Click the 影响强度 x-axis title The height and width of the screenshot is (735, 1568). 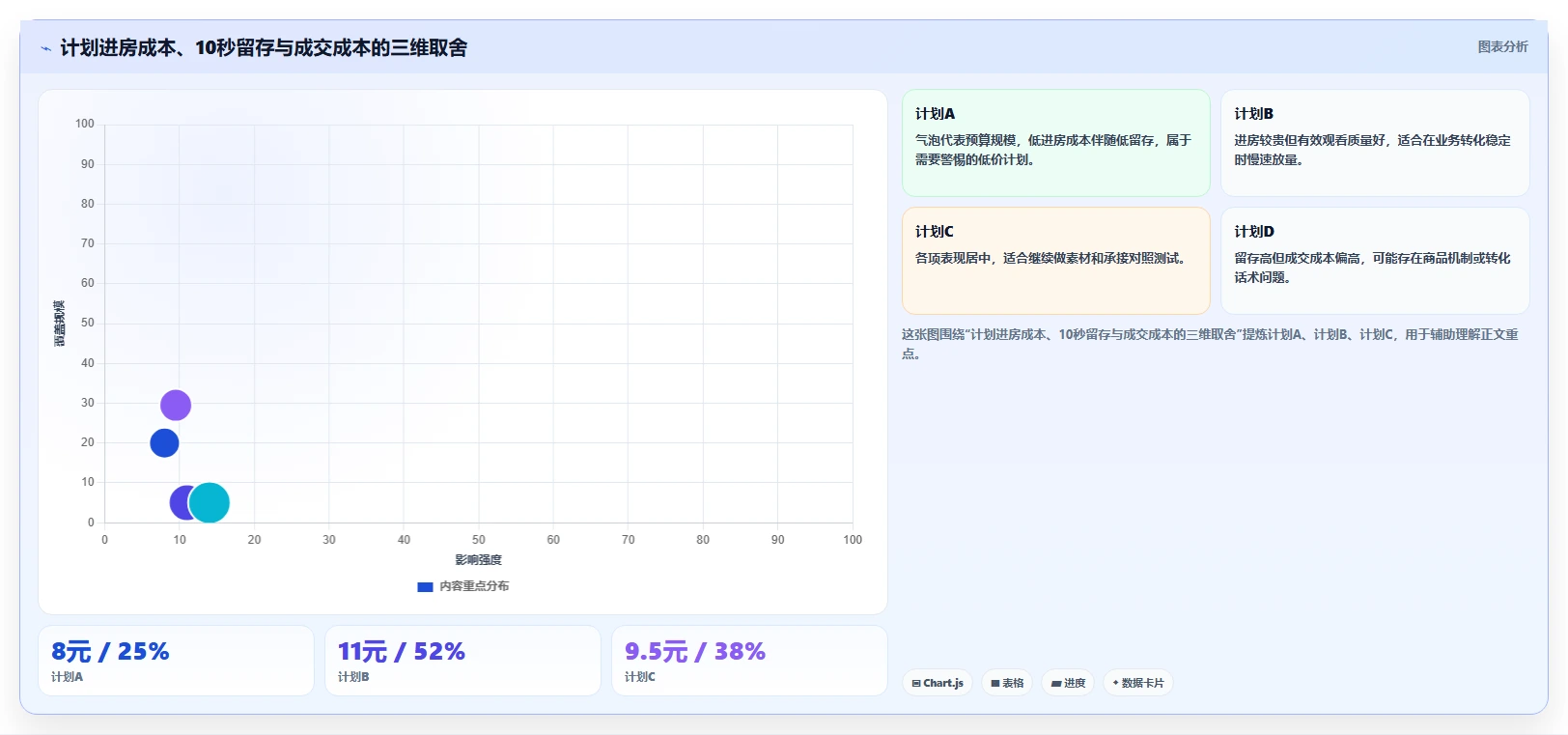pos(479,560)
